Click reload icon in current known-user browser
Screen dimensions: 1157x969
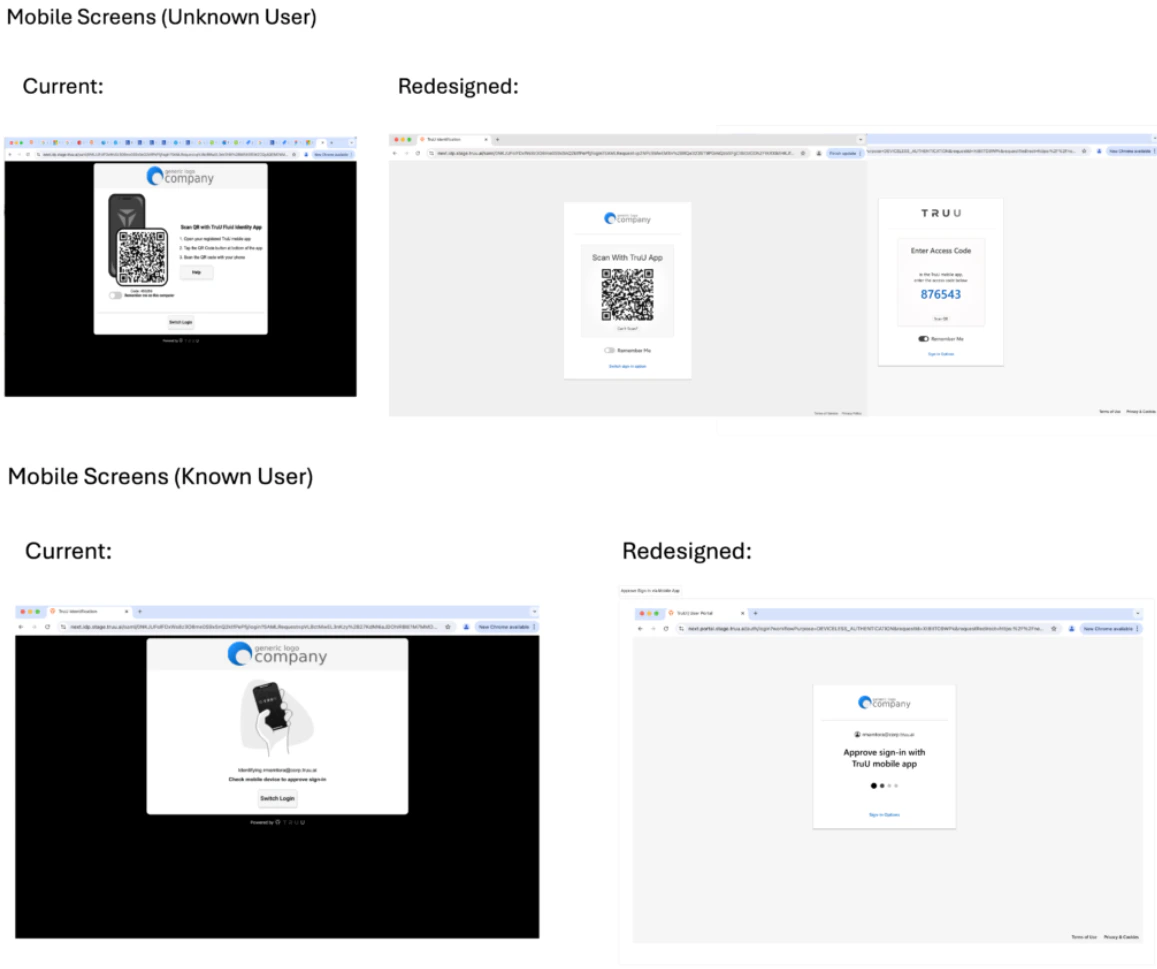pyautogui.click(x=47, y=627)
